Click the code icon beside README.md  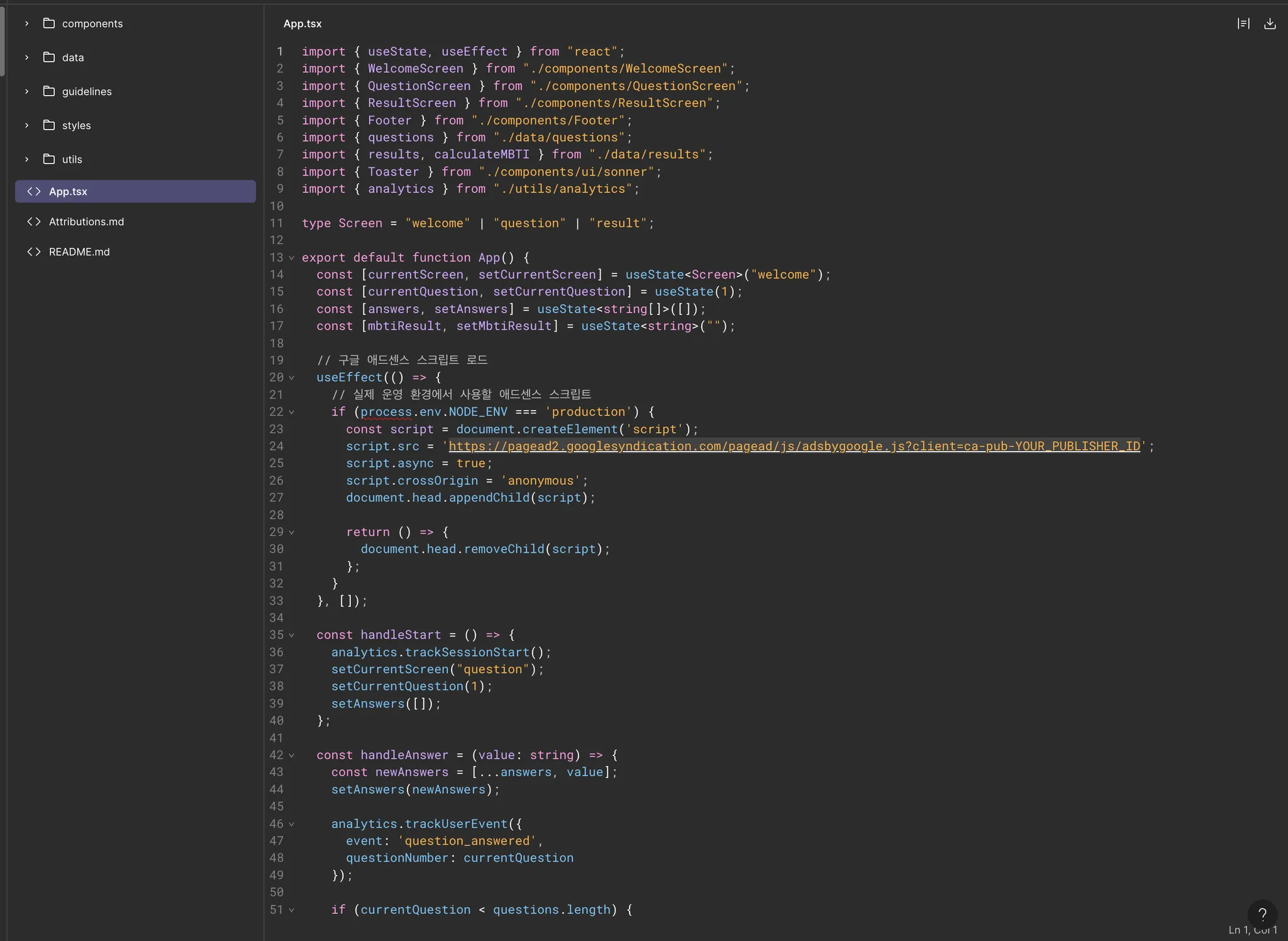(x=34, y=252)
